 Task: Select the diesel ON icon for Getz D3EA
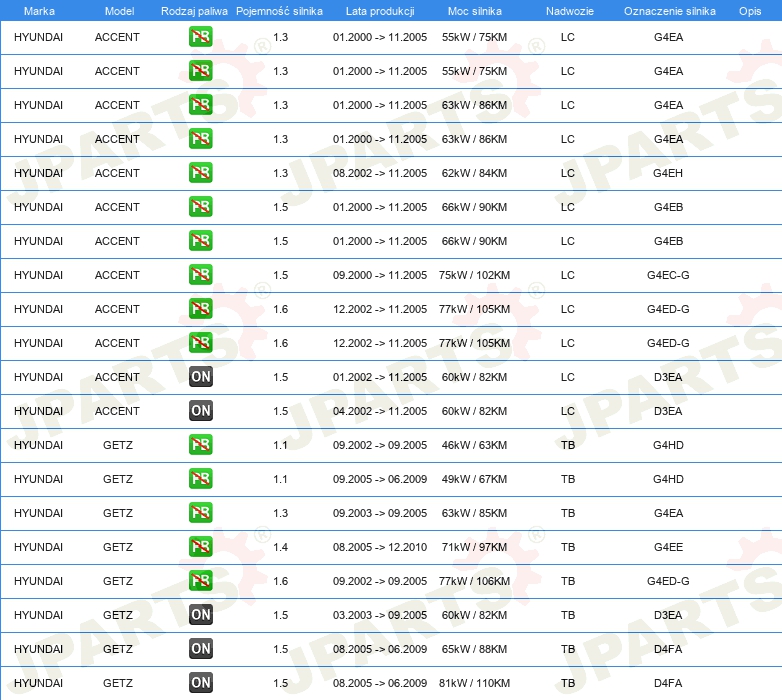pos(200,614)
